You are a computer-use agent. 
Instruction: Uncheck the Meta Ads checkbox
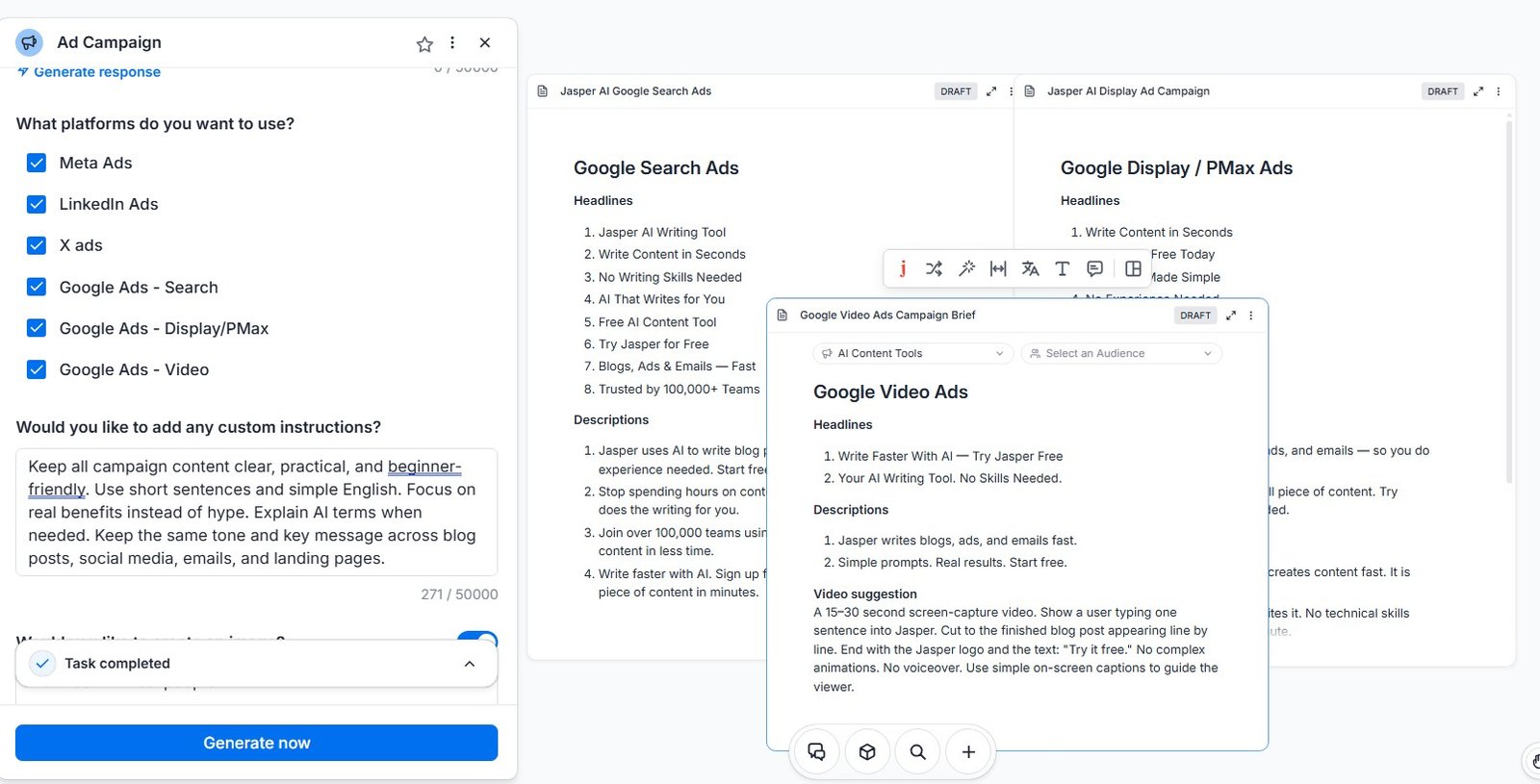37,163
